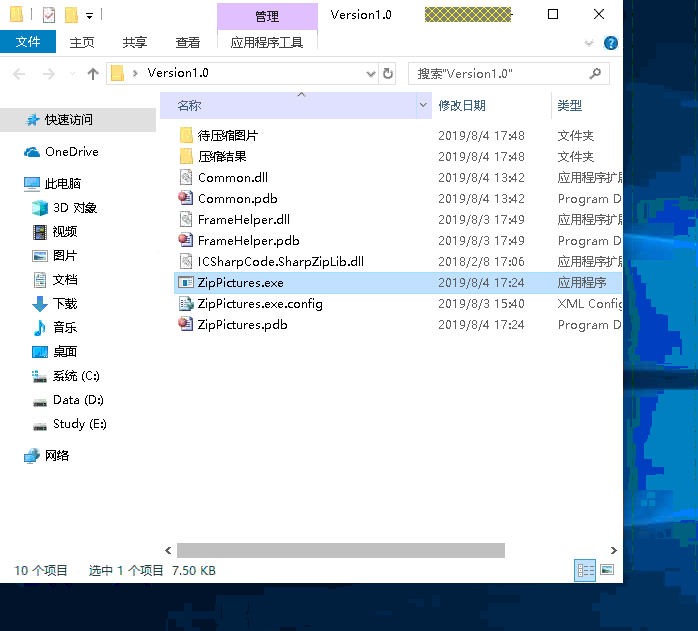Select the 压缩结果 folder icon

tap(186, 156)
